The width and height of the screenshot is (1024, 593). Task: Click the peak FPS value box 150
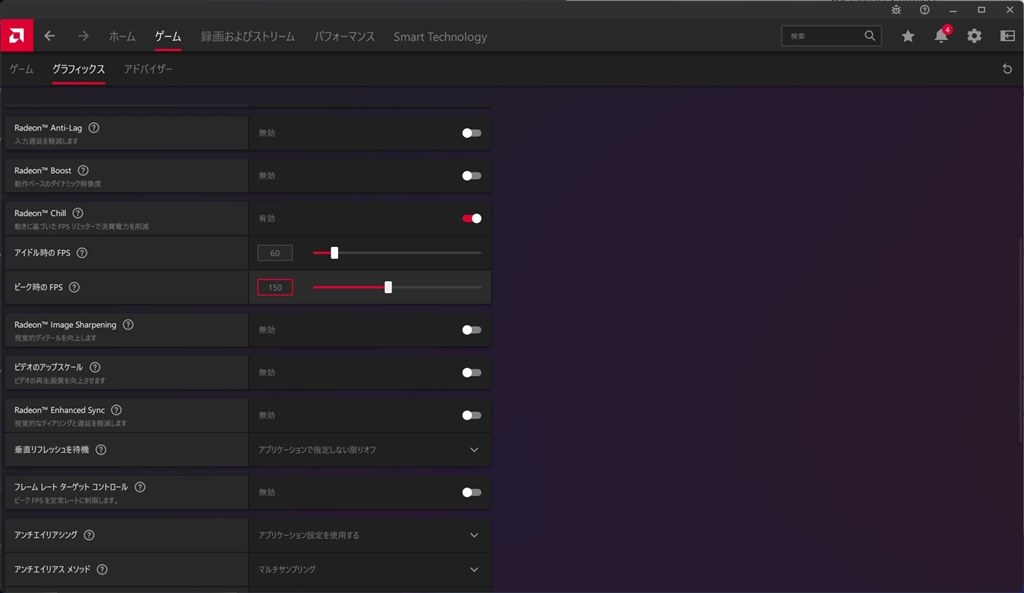click(x=275, y=287)
